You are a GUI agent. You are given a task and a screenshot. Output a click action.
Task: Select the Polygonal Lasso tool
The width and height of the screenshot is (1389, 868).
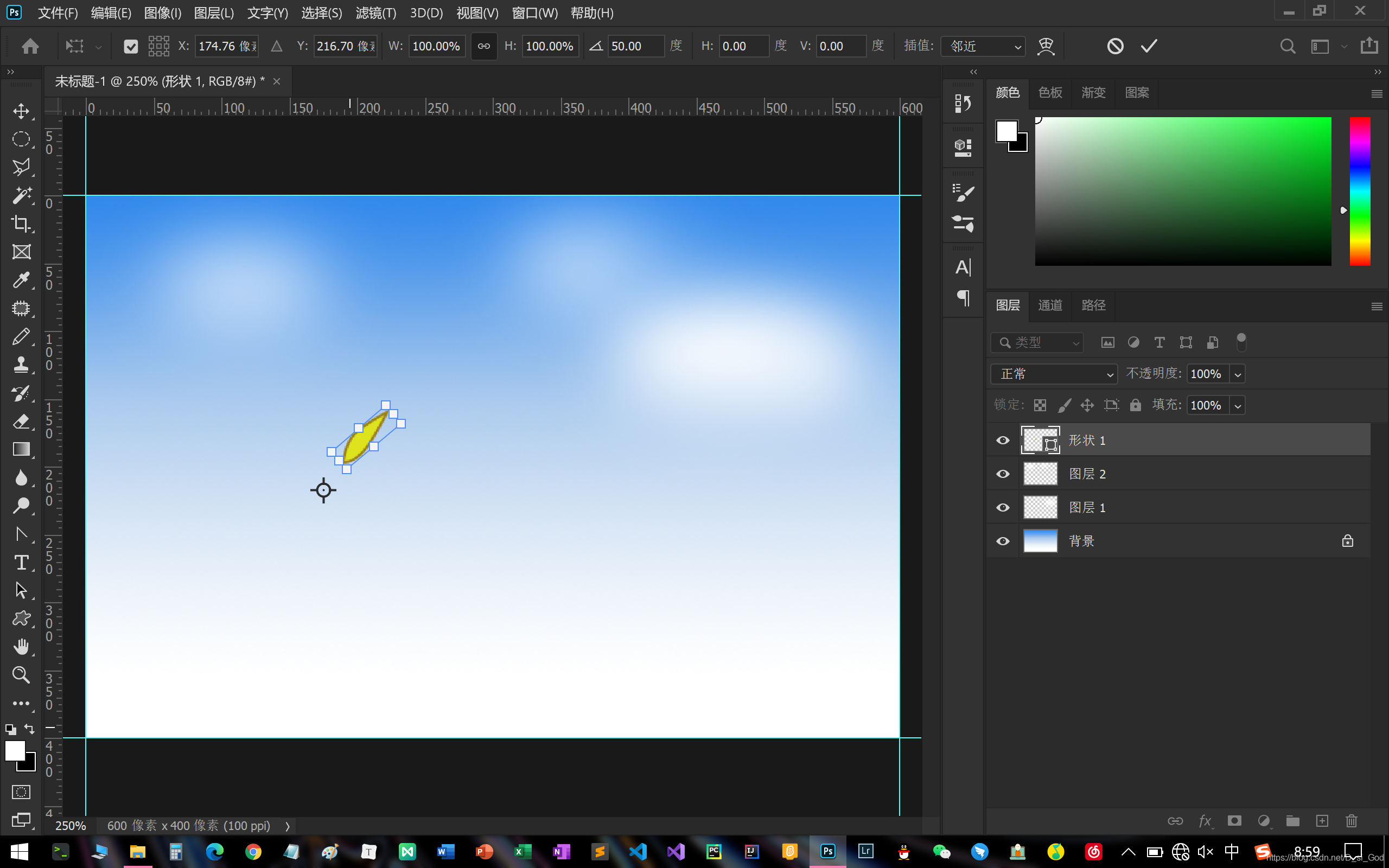click(x=21, y=167)
